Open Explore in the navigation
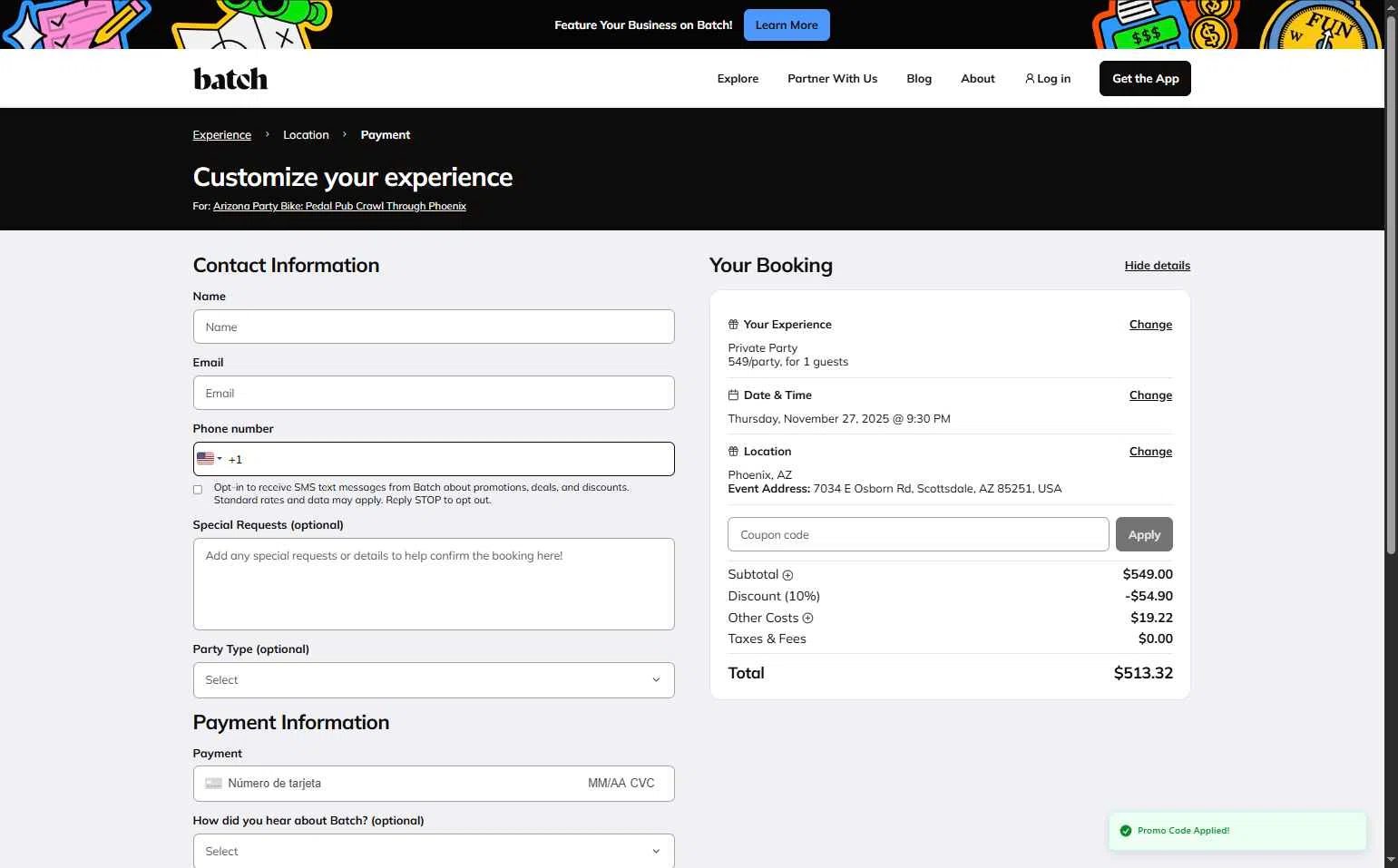The width and height of the screenshot is (1398, 868). (x=738, y=79)
